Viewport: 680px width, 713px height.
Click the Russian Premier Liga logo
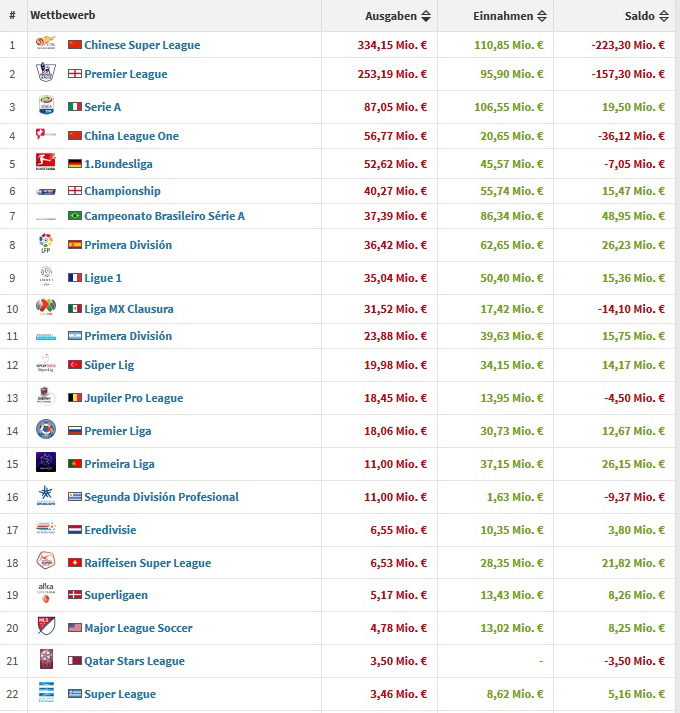coord(46,430)
